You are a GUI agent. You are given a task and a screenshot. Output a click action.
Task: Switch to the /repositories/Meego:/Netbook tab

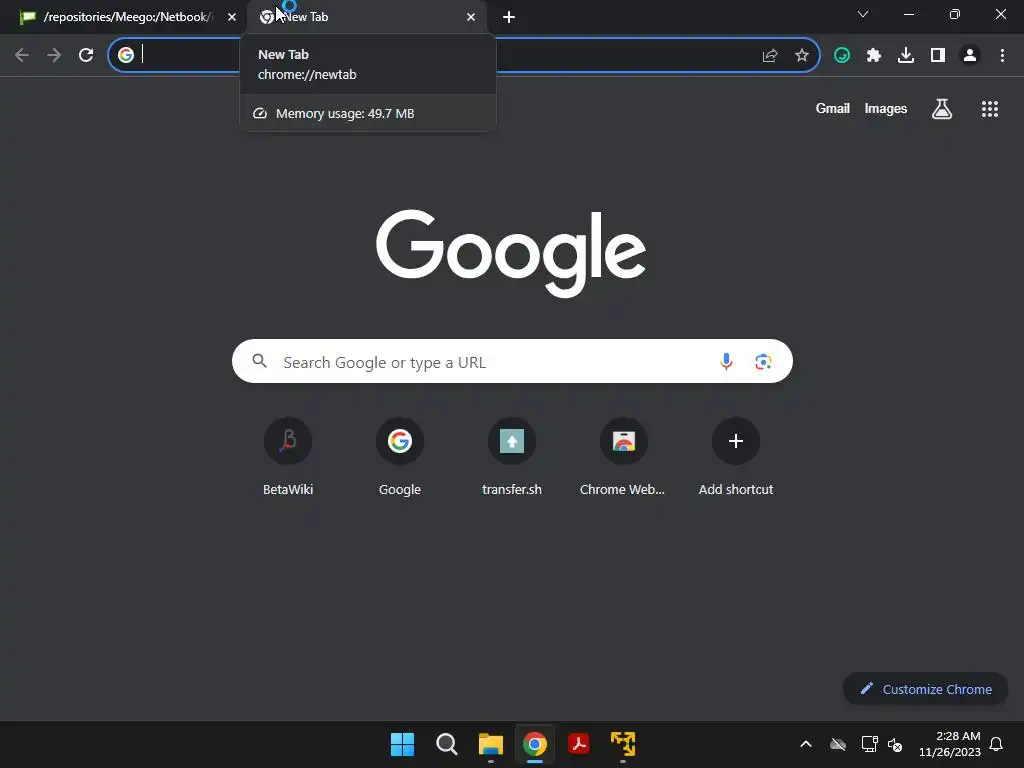coord(127,17)
